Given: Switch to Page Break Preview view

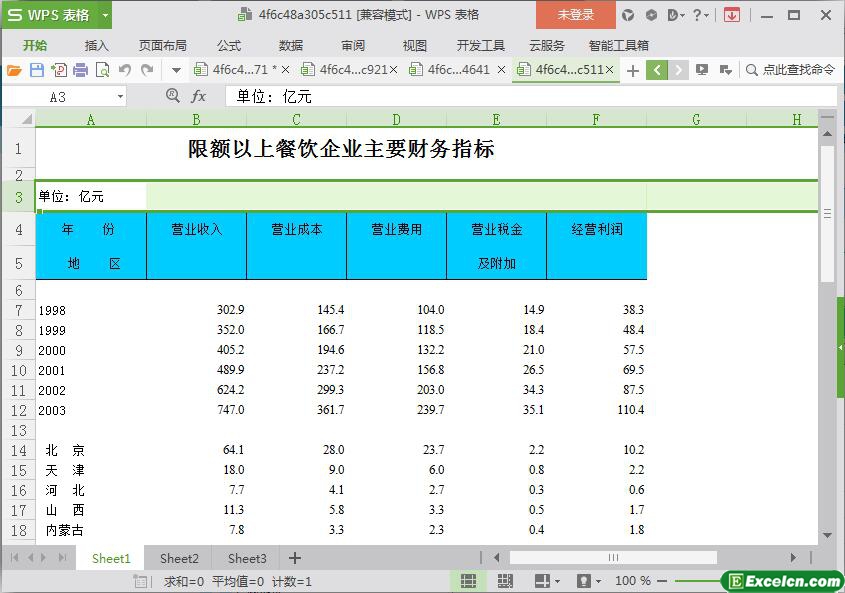Looking at the screenshot, I should [505, 581].
